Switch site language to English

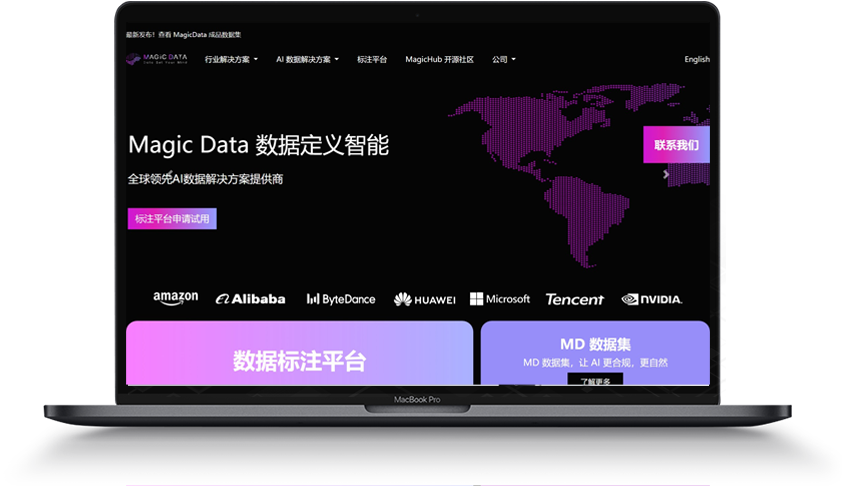(697, 60)
